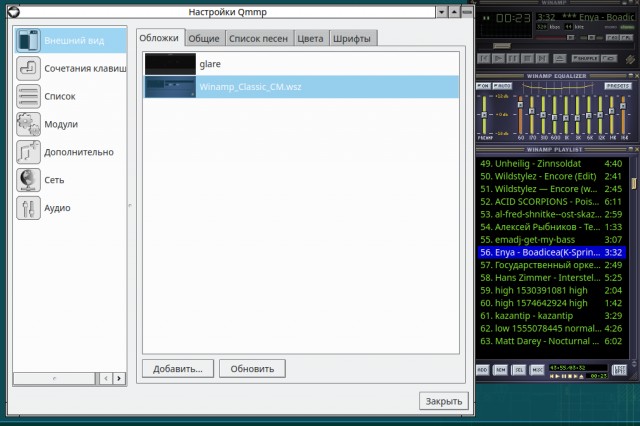Click the Добавить... button
This screenshot has width=640, height=426.
tap(178, 369)
